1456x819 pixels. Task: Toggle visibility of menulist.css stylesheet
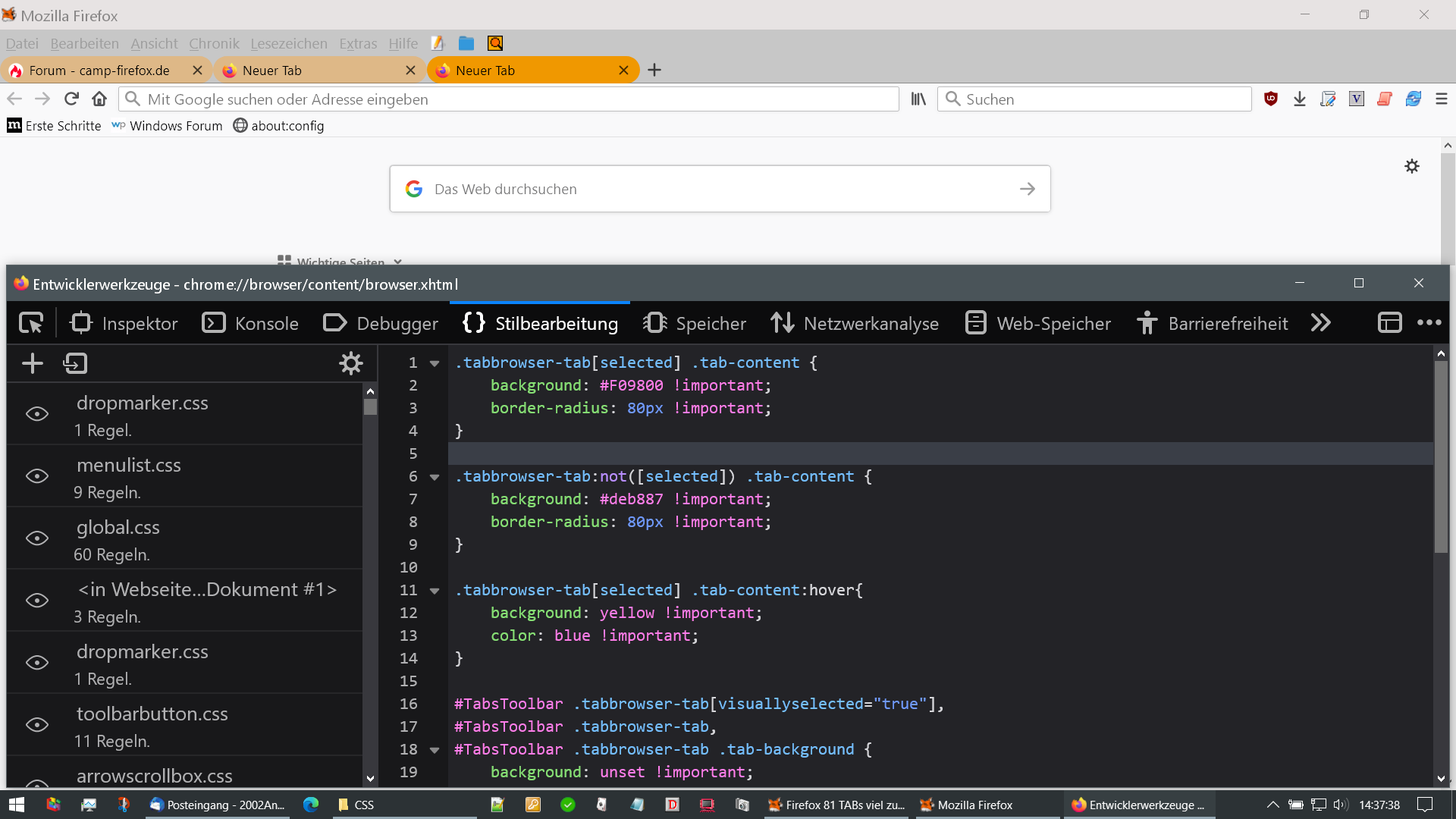pyautogui.click(x=37, y=476)
